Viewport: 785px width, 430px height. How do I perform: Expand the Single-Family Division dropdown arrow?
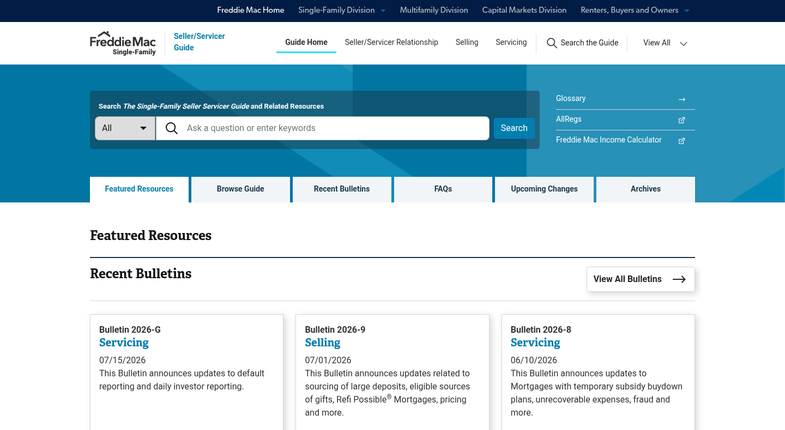[x=383, y=11]
